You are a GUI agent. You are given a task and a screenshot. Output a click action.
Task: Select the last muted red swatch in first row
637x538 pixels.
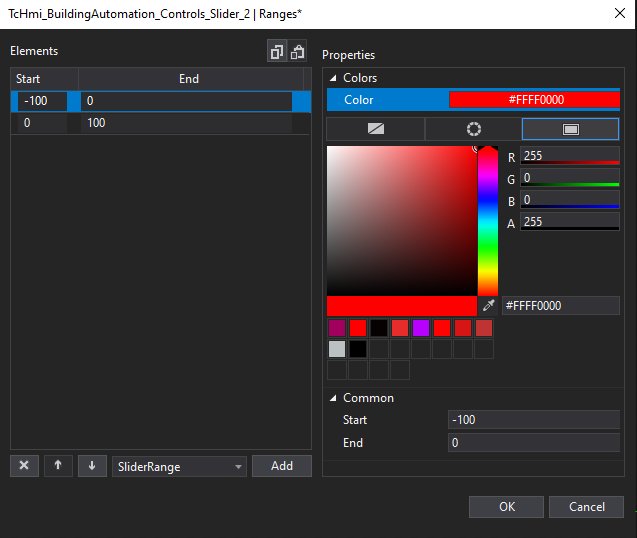[484, 328]
